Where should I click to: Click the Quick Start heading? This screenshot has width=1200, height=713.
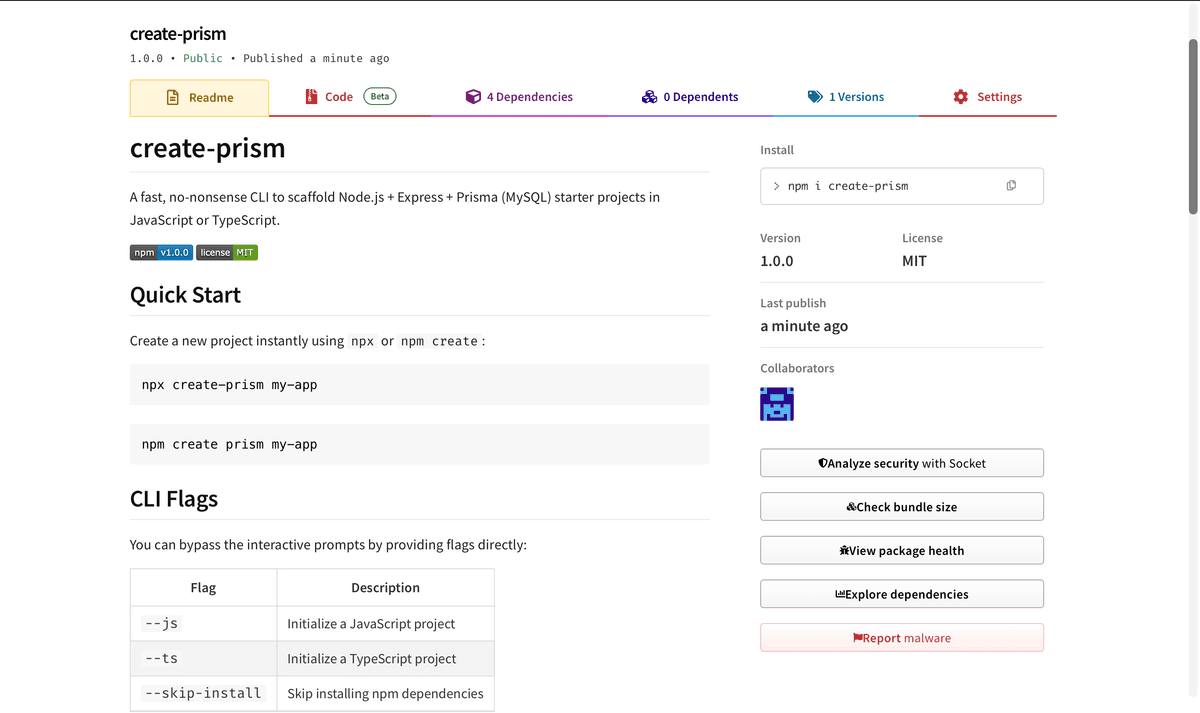pos(185,295)
